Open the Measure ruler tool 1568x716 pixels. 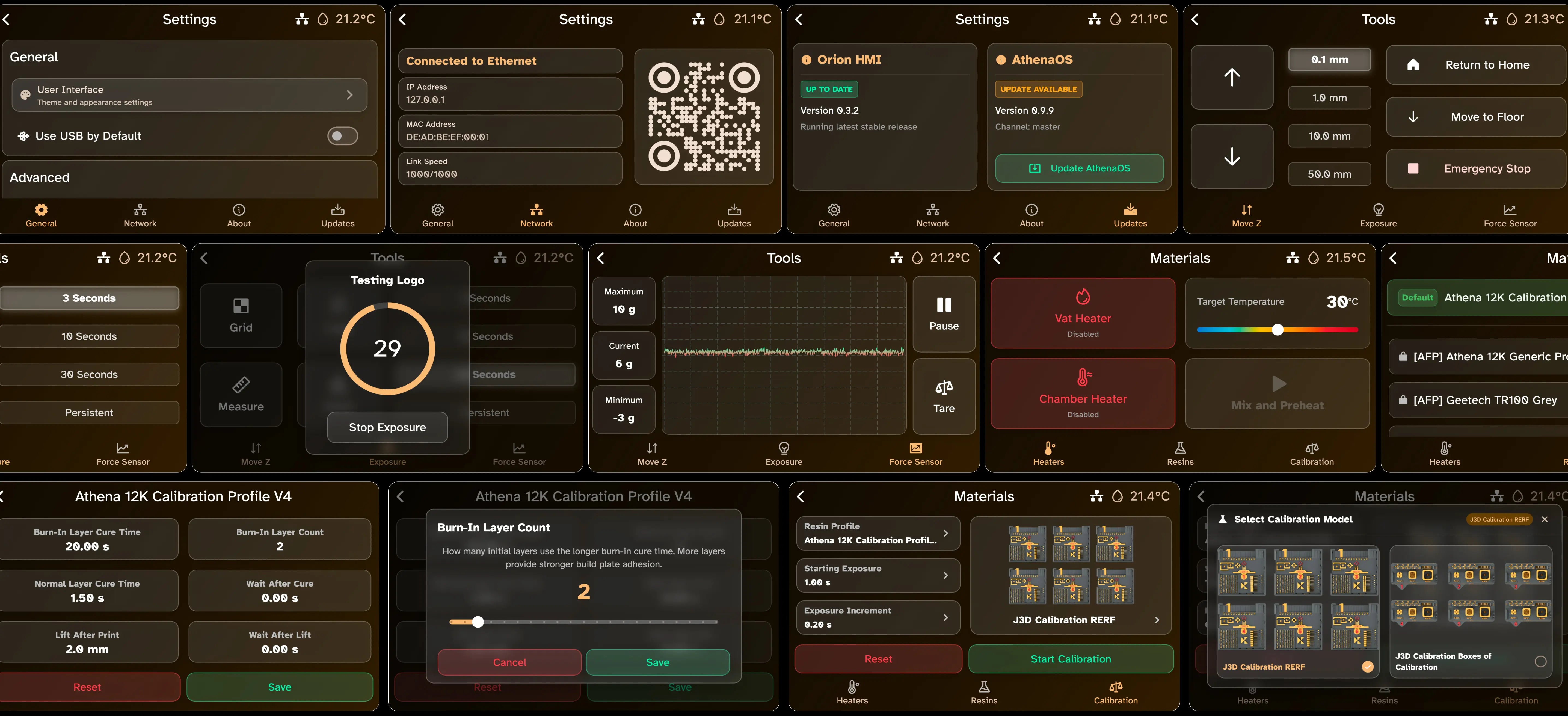pyautogui.click(x=241, y=385)
